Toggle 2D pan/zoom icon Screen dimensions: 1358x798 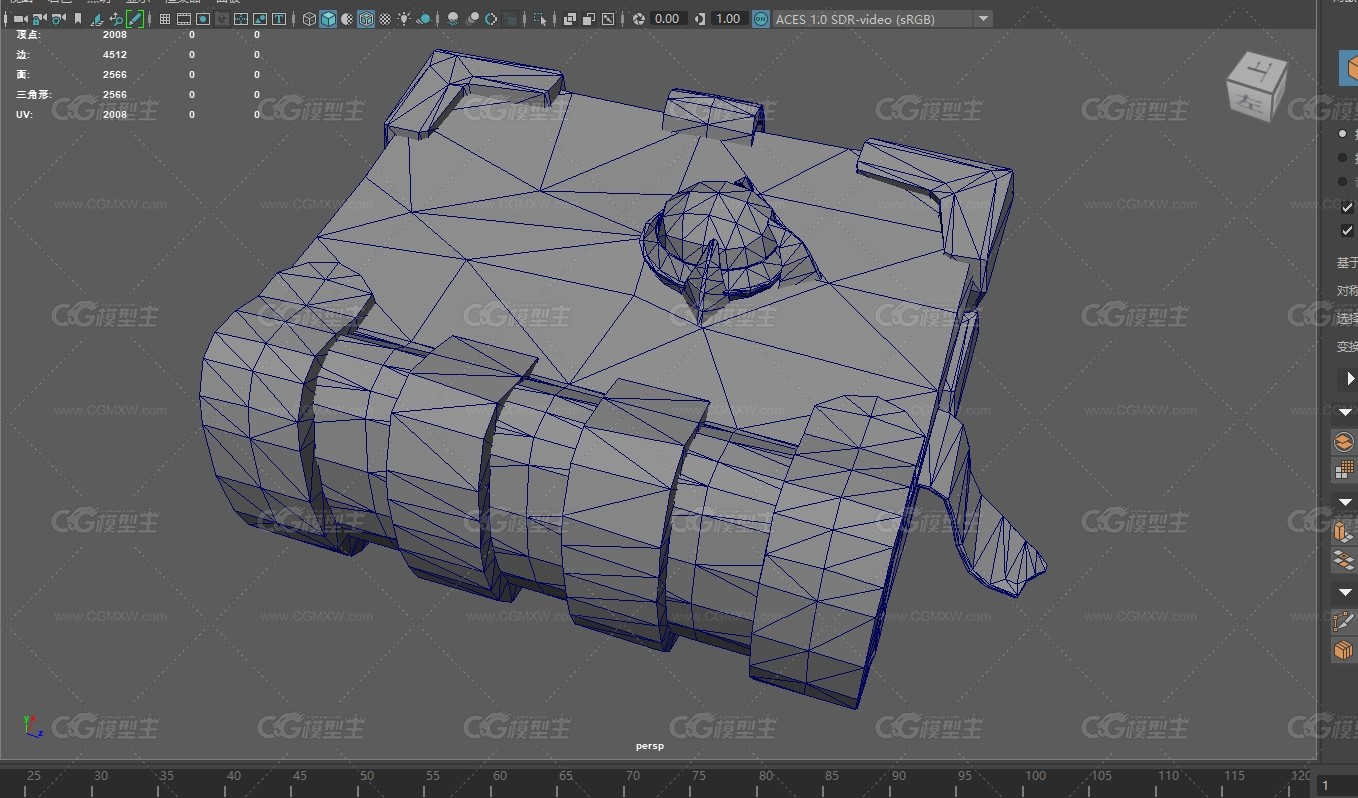116,19
